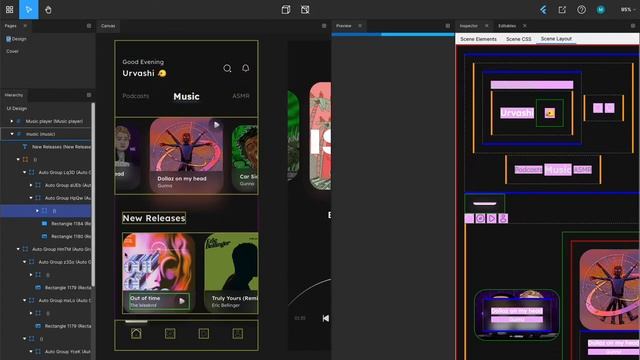Close the Preview tab
The width and height of the screenshot is (640, 360).
[x=360, y=26]
